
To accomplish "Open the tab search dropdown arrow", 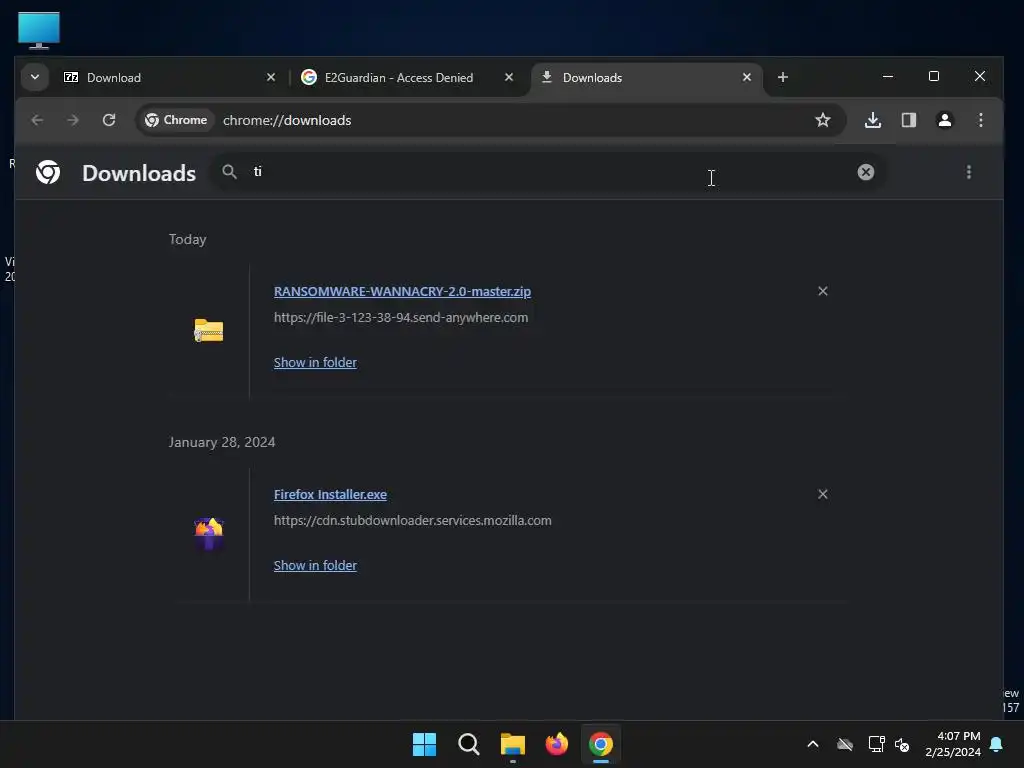I will pyautogui.click(x=35, y=77).
